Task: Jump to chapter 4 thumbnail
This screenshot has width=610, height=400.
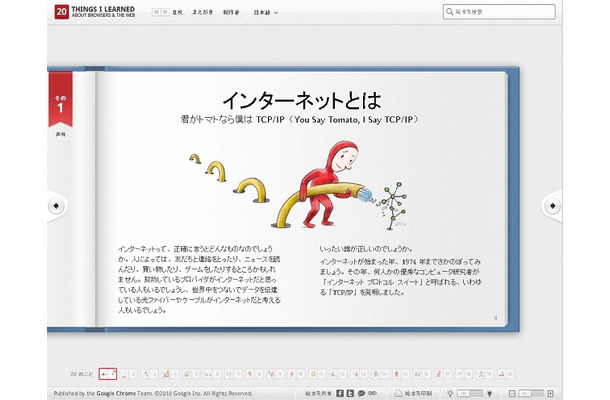Action: (170, 374)
